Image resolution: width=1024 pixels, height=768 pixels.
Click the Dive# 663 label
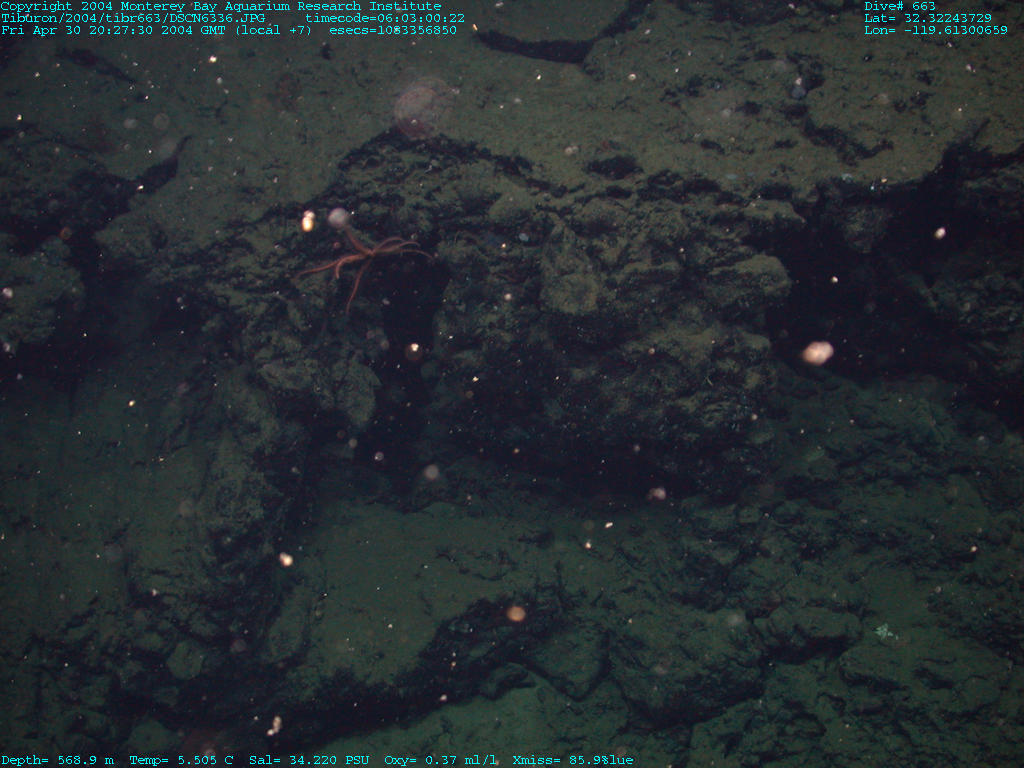[x=900, y=6]
